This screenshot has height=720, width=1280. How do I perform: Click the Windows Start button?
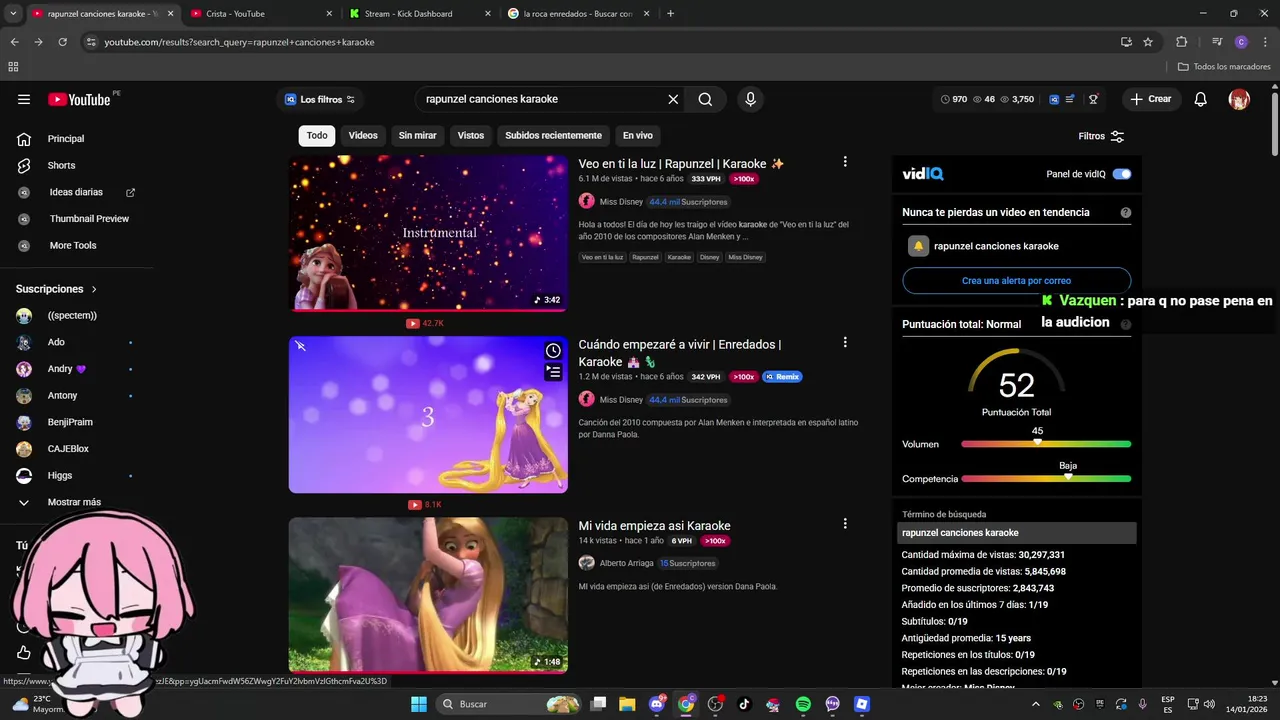[x=418, y=704]
